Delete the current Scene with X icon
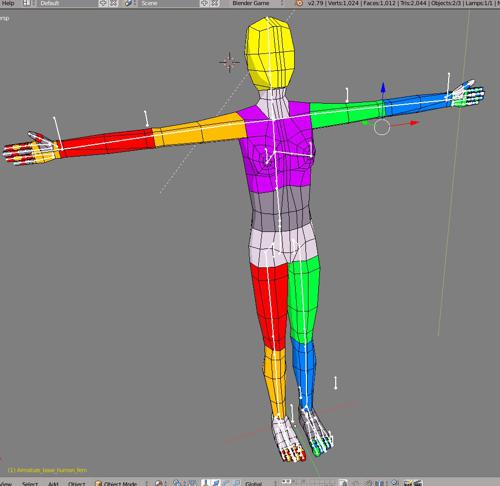Screen dimensions: 500x486 (x=215, y=3)
